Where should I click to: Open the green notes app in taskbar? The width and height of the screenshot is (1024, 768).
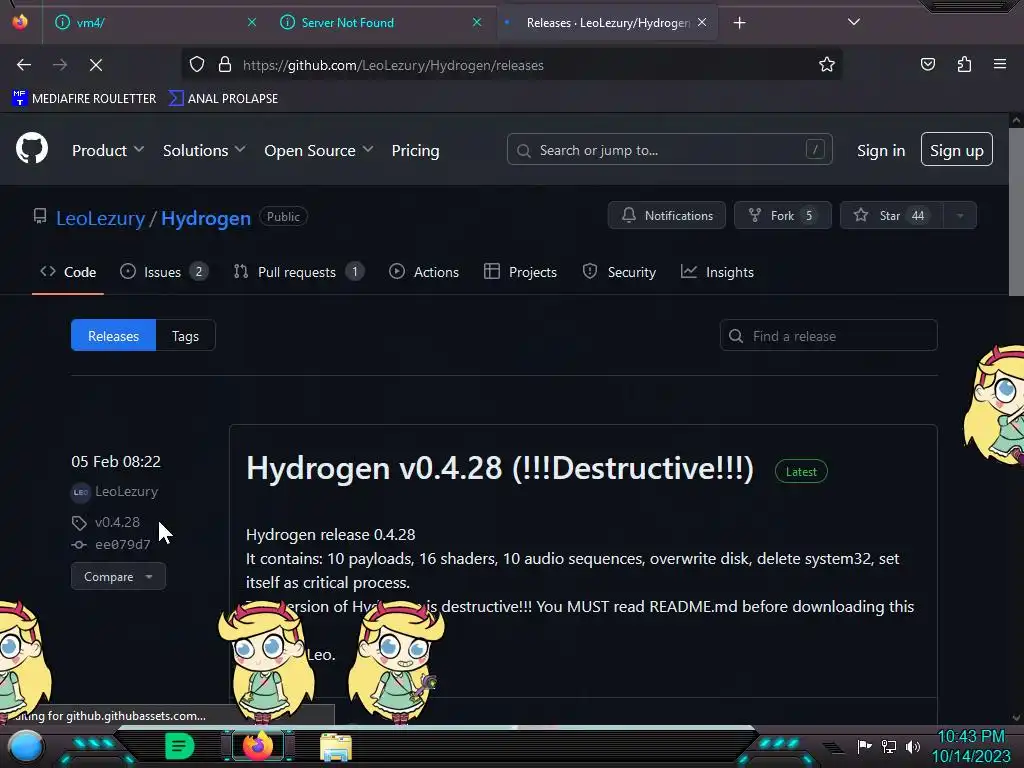point(180,746)
